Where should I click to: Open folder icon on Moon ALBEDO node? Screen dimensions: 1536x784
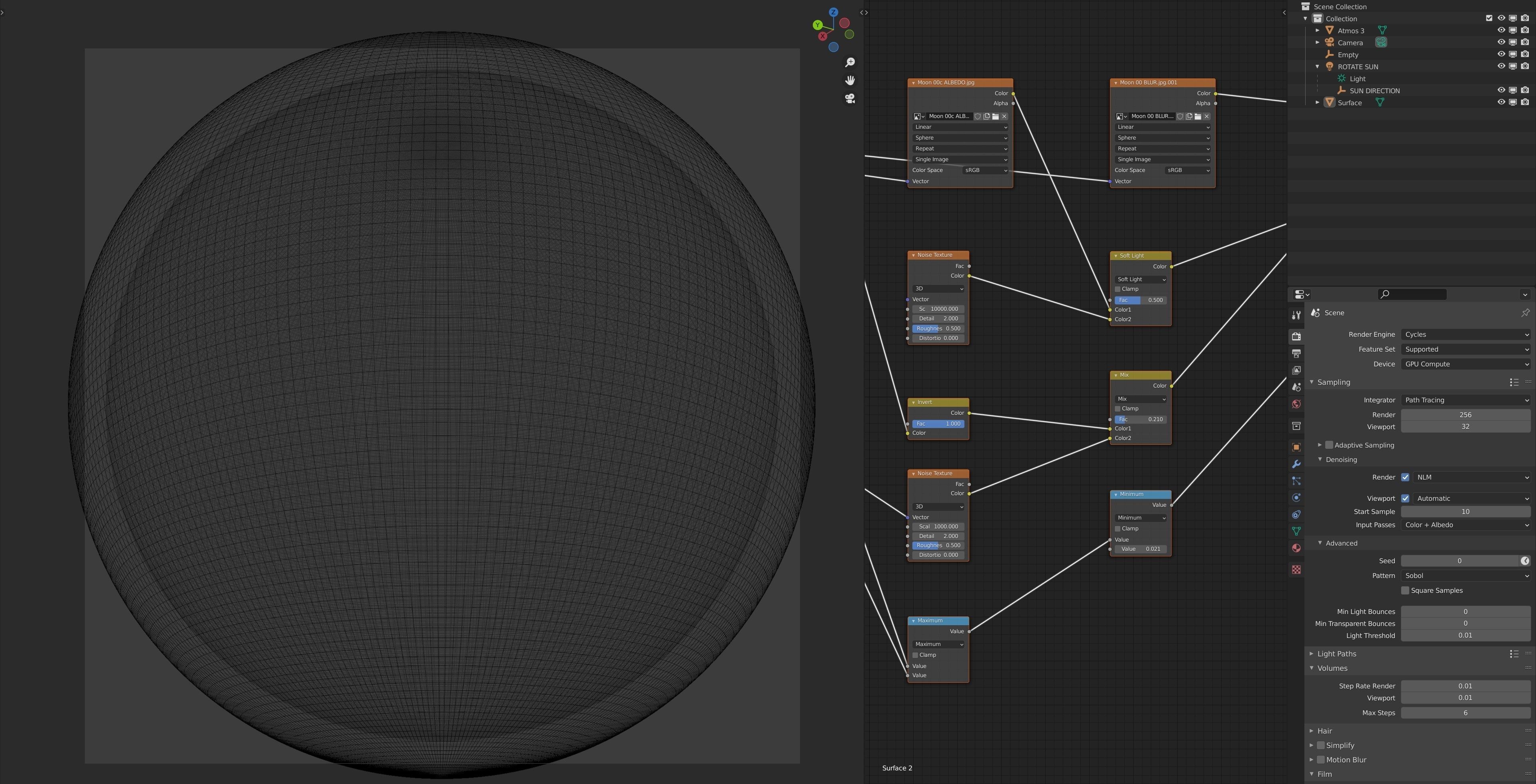tap(995, 116)
